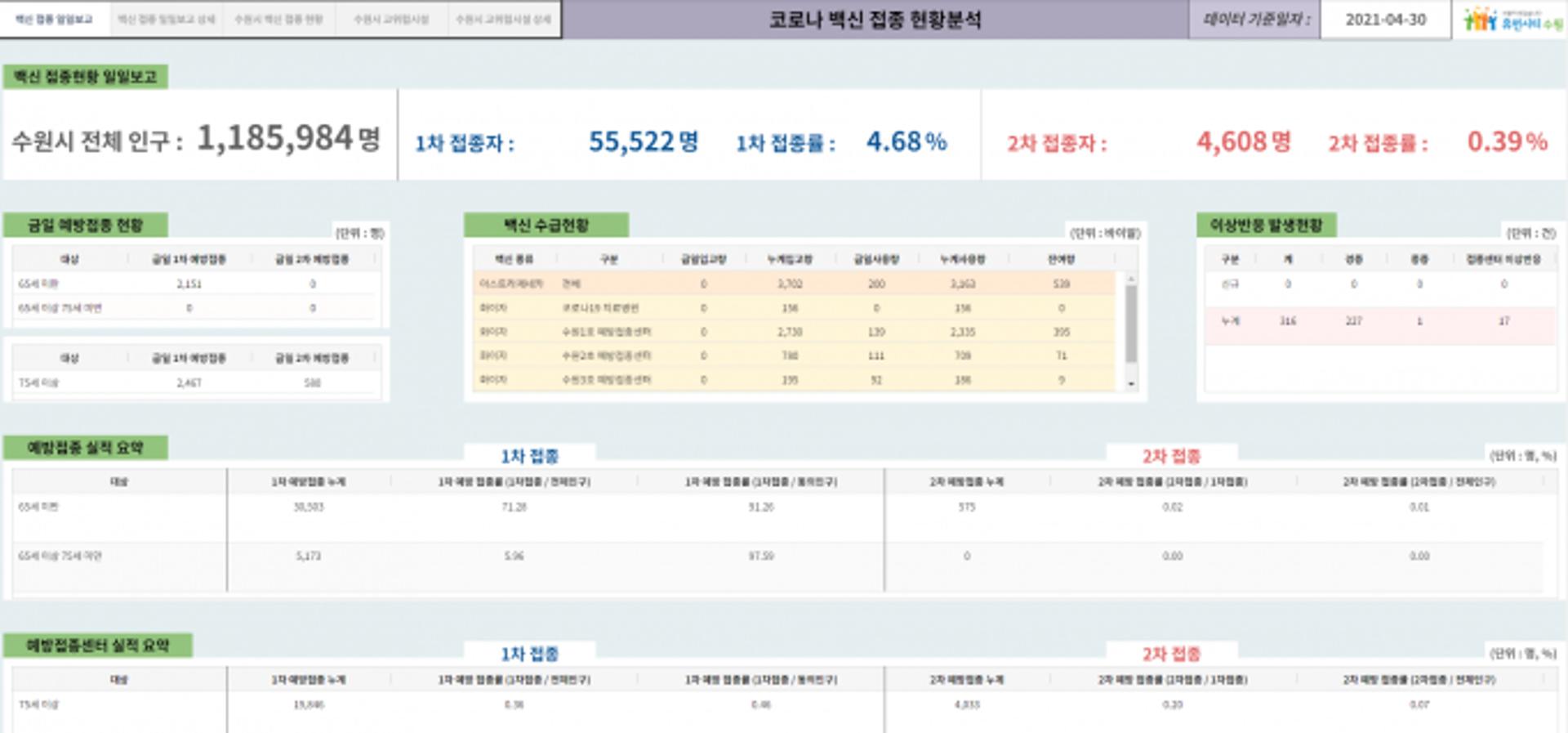Click the center second-dose cumulative 4,033
Image resolution: width=1568 pixels, height=733 pixels.
(x=967, y=704)
